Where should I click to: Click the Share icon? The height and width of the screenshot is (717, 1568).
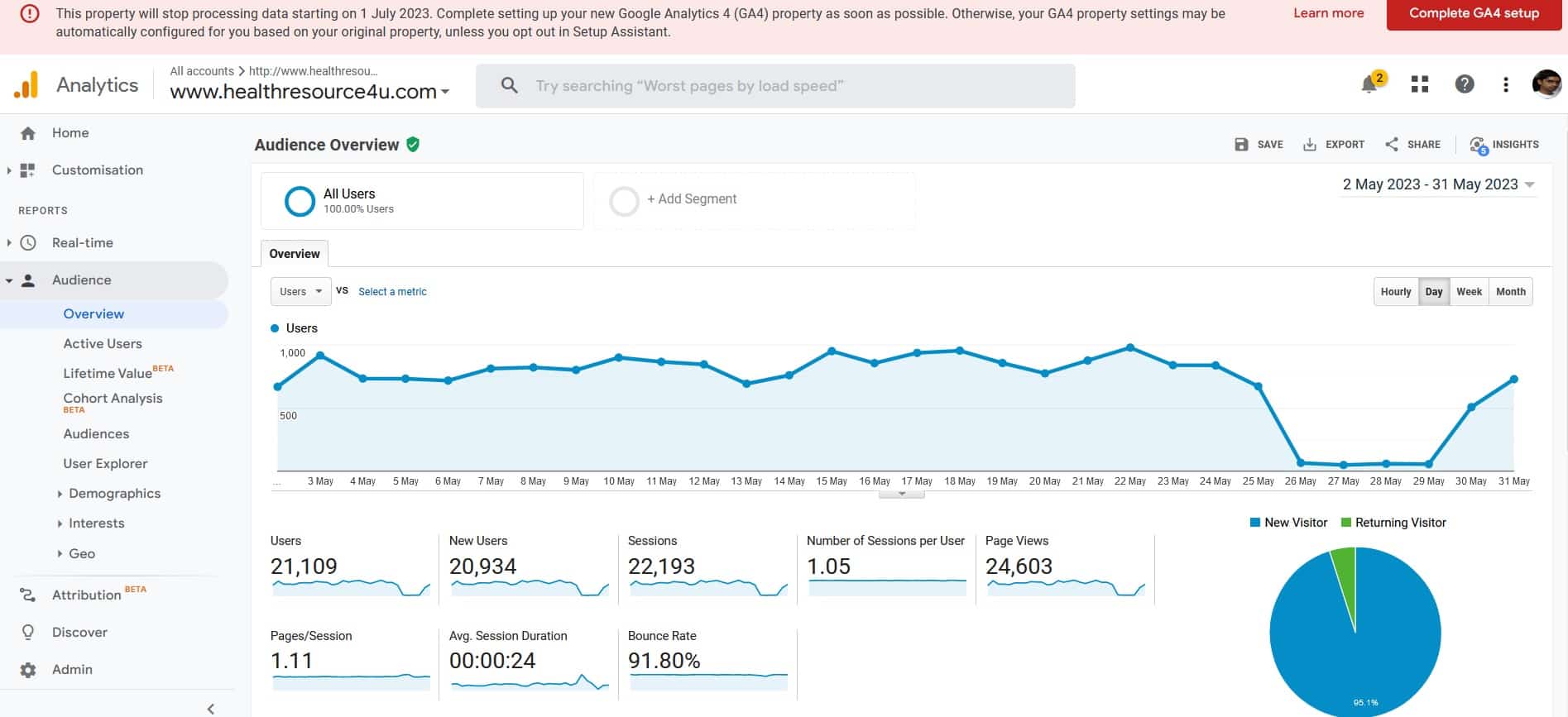tap(1392, 145)
